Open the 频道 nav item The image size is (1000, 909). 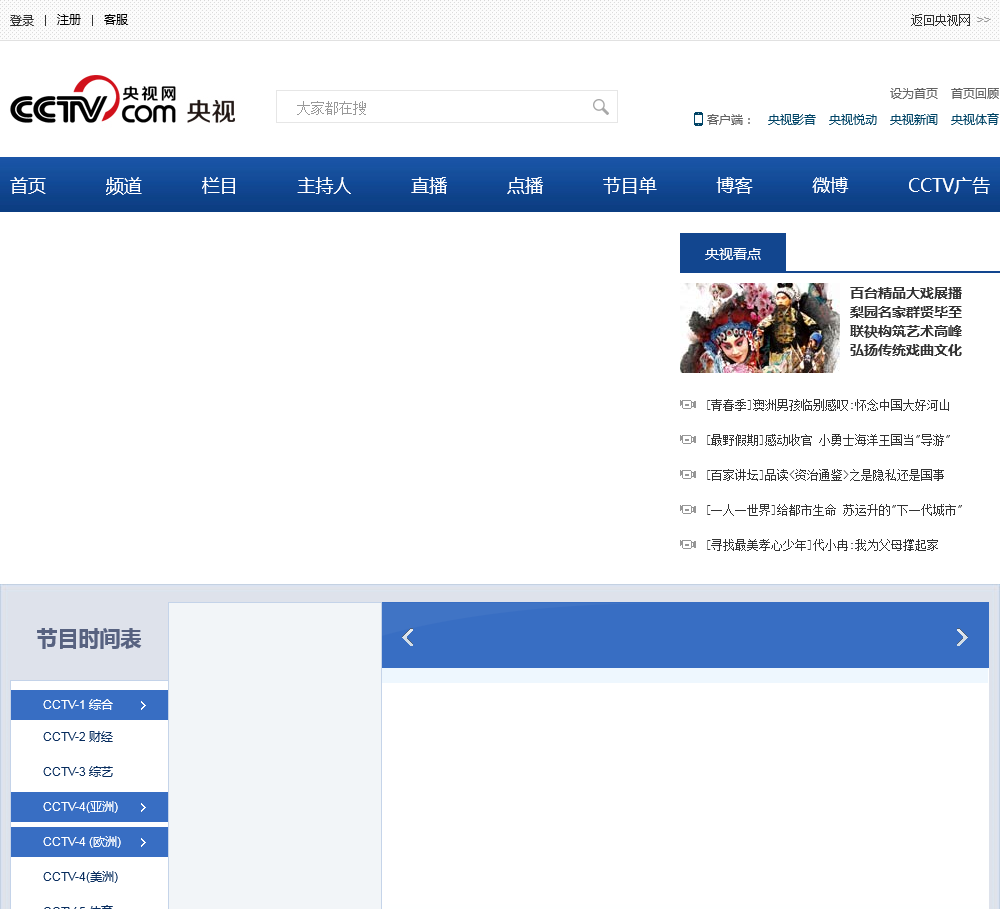[x=124, y=186]
